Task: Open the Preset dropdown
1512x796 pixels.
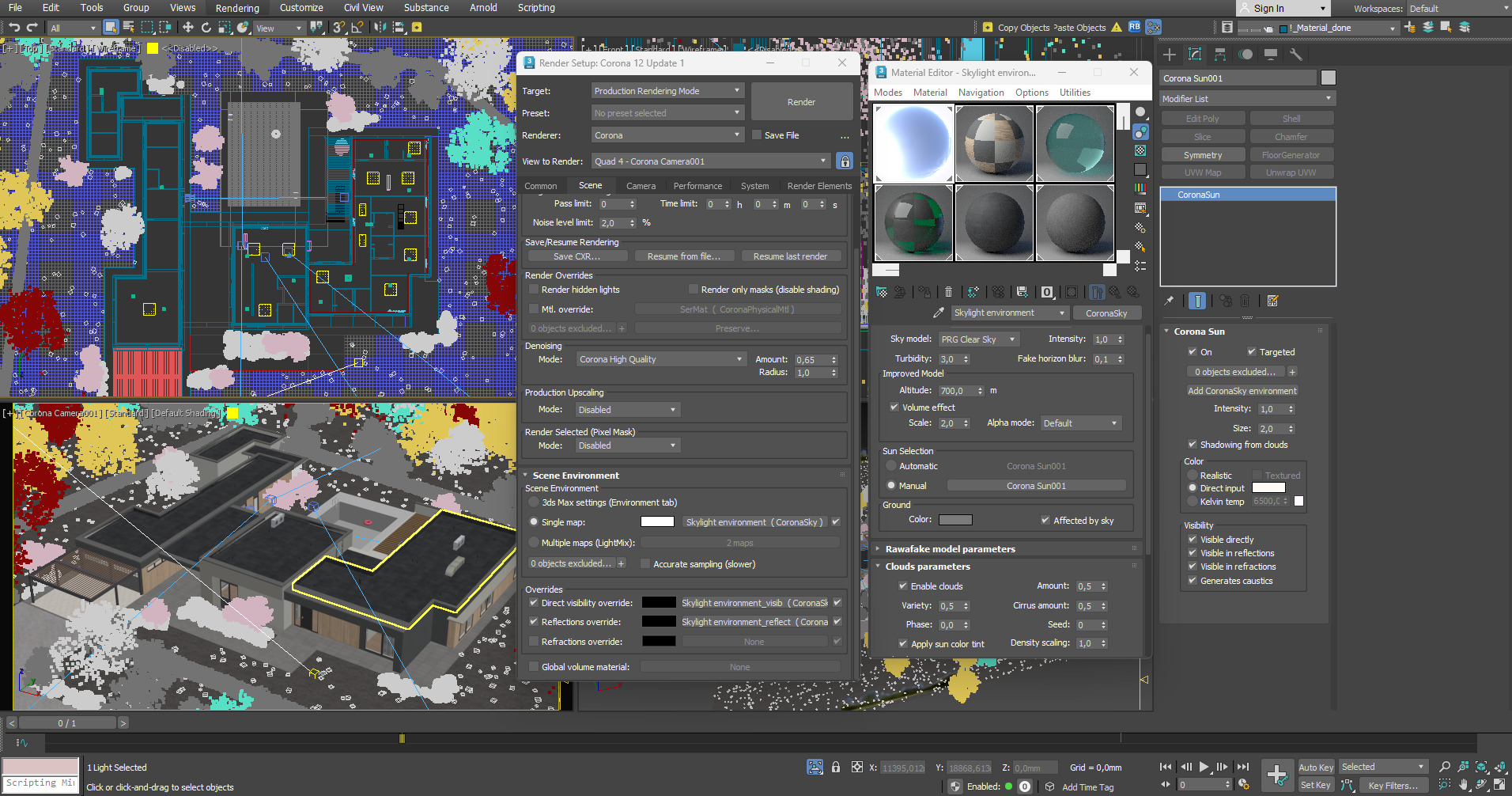Action: click(x=667, y=113)
